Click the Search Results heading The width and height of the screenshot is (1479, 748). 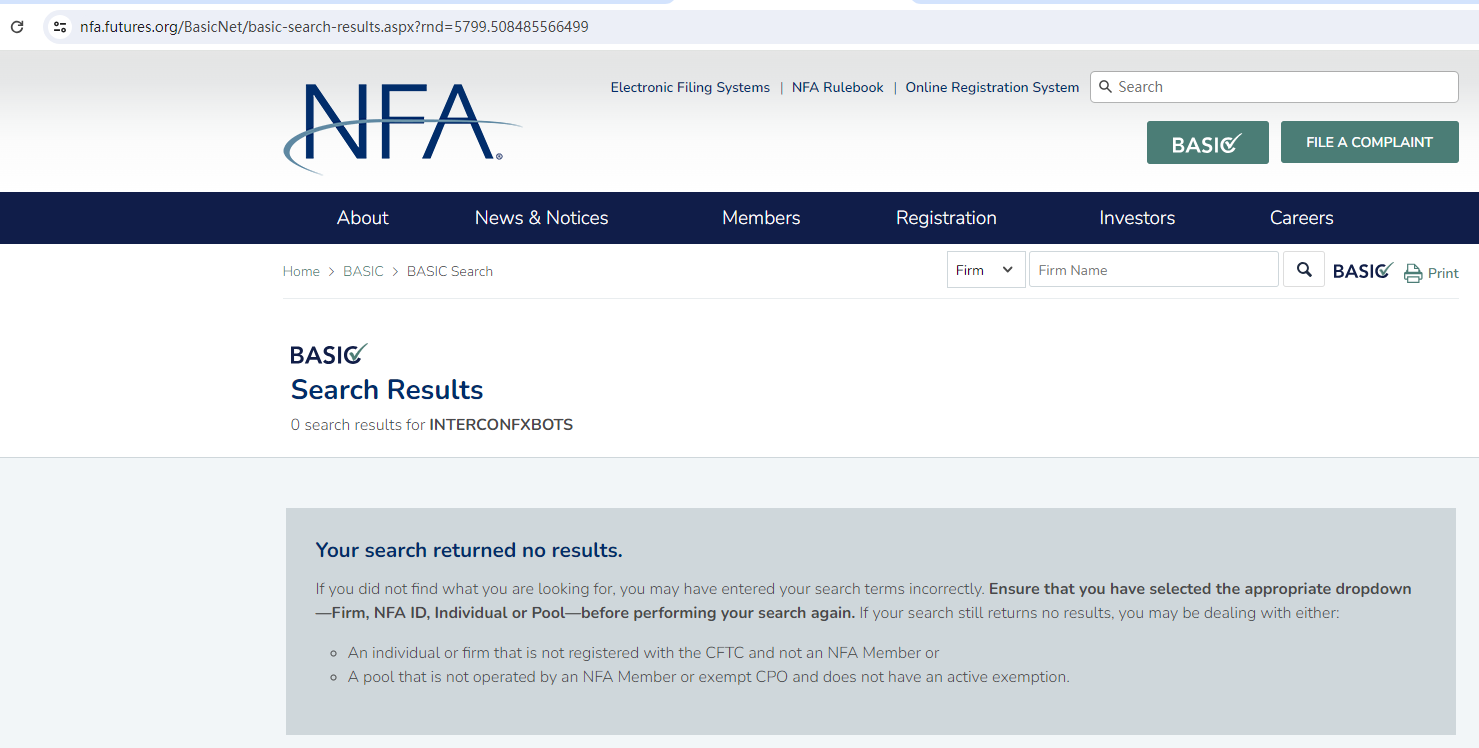click(x=387, y=390)
